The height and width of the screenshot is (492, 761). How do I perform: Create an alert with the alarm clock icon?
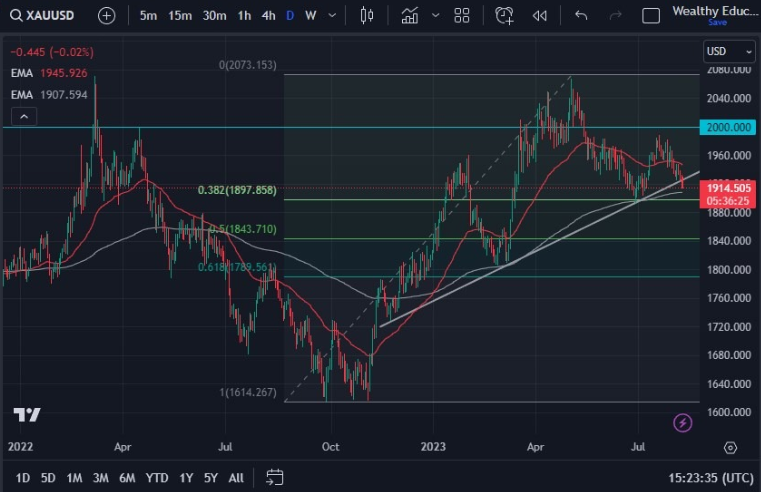[x=505, y=16]
